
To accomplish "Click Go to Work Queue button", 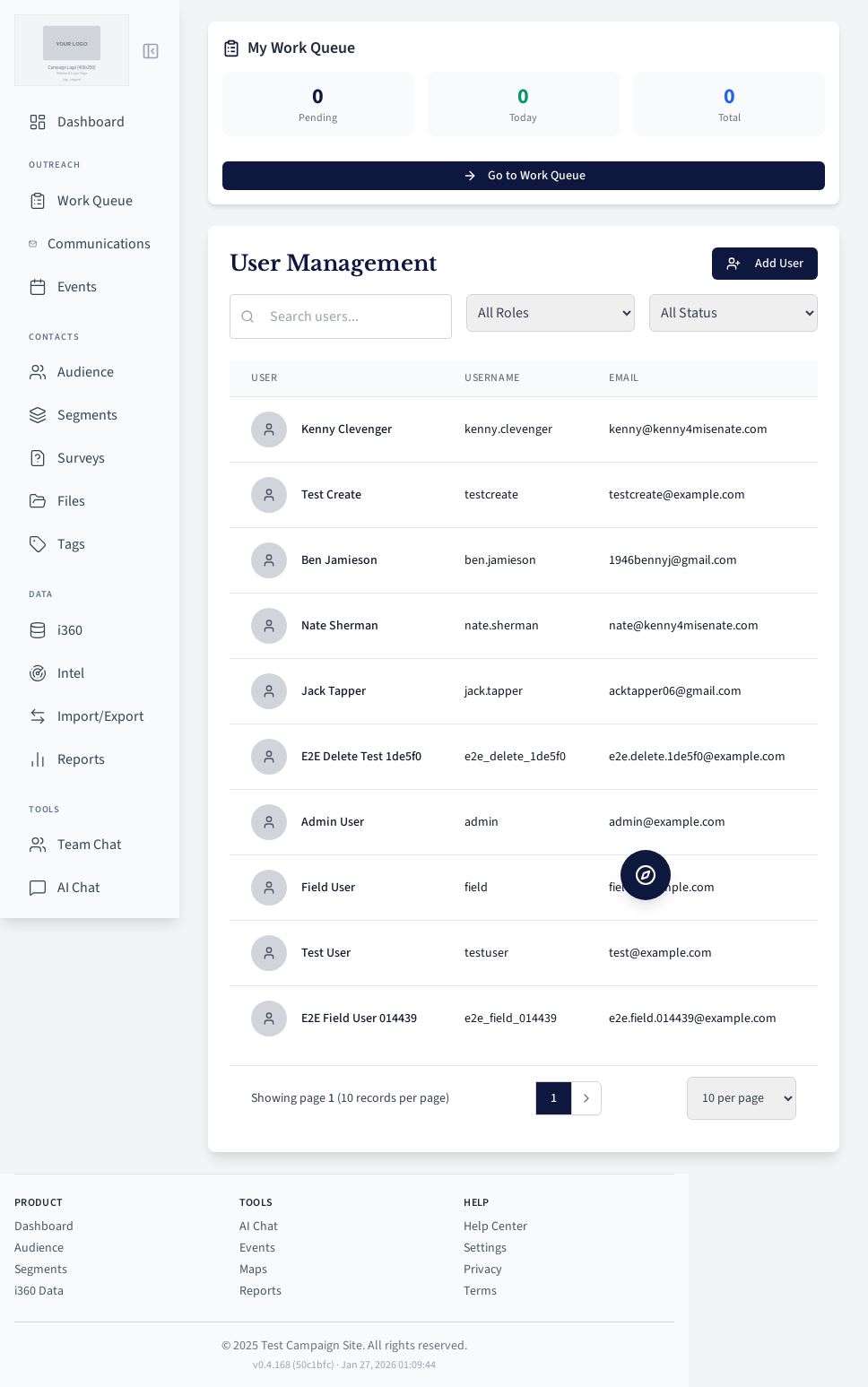I will [523, 176].
